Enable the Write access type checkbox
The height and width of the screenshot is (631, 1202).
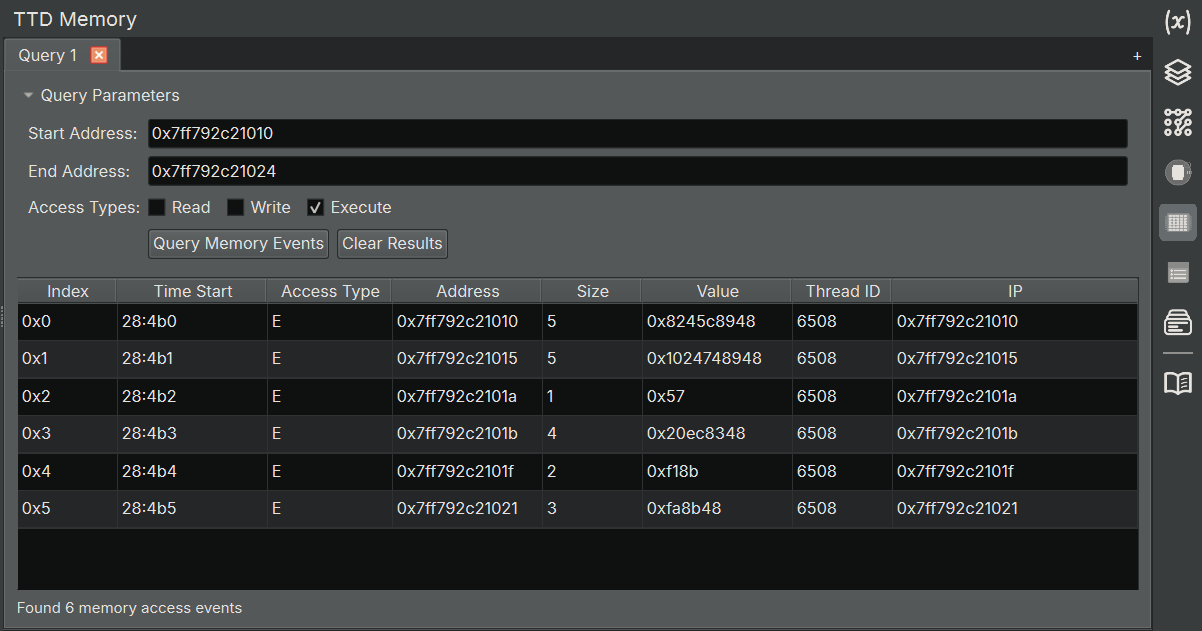point(236,208)
